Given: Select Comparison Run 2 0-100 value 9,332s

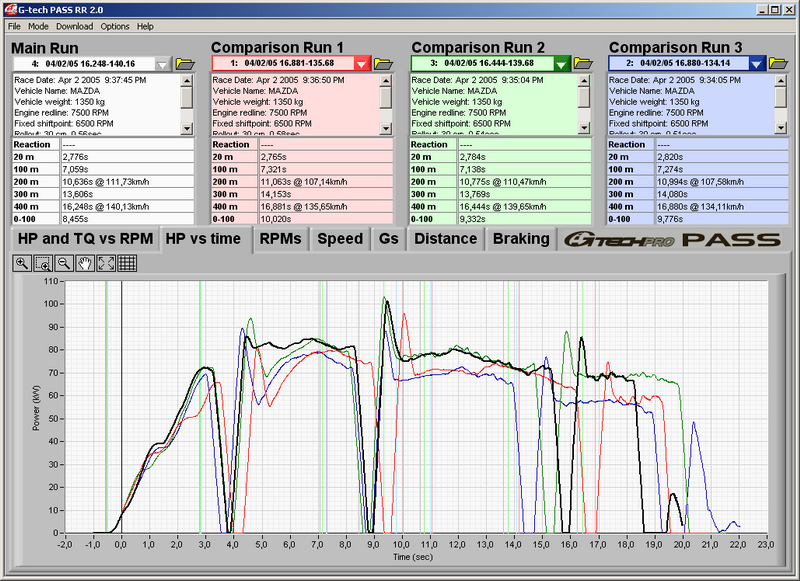Looking at the screenshot, I should (x=524, y=219).
